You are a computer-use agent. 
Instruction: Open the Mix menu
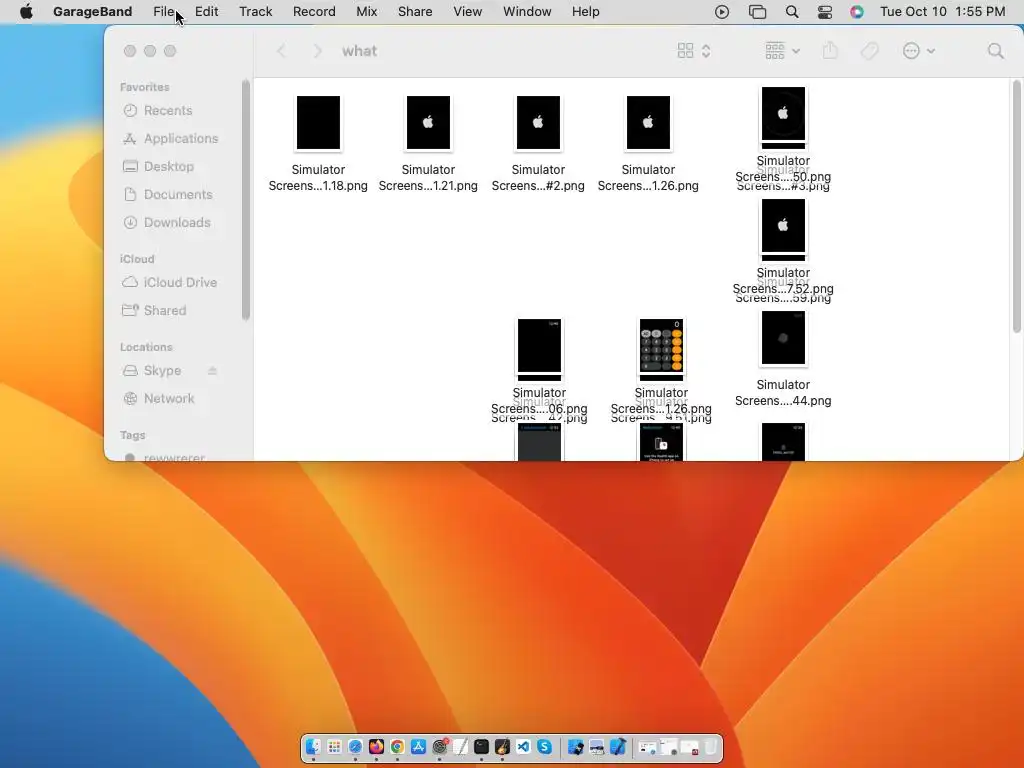(x=366, y=12)
